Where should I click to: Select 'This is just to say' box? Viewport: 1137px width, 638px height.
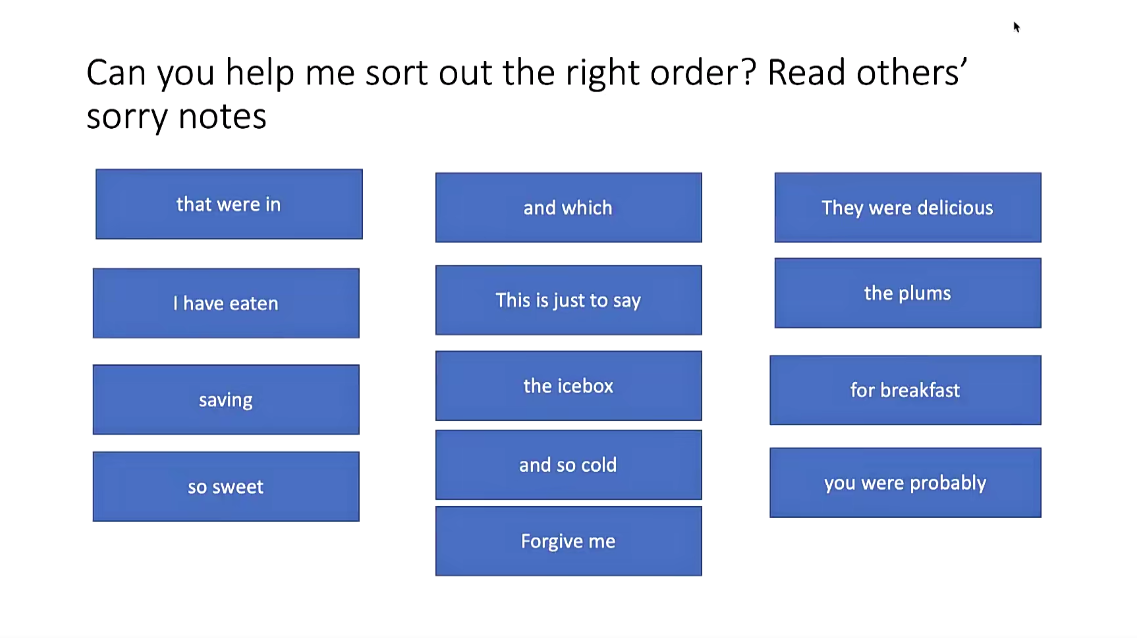tap(568, 300)
